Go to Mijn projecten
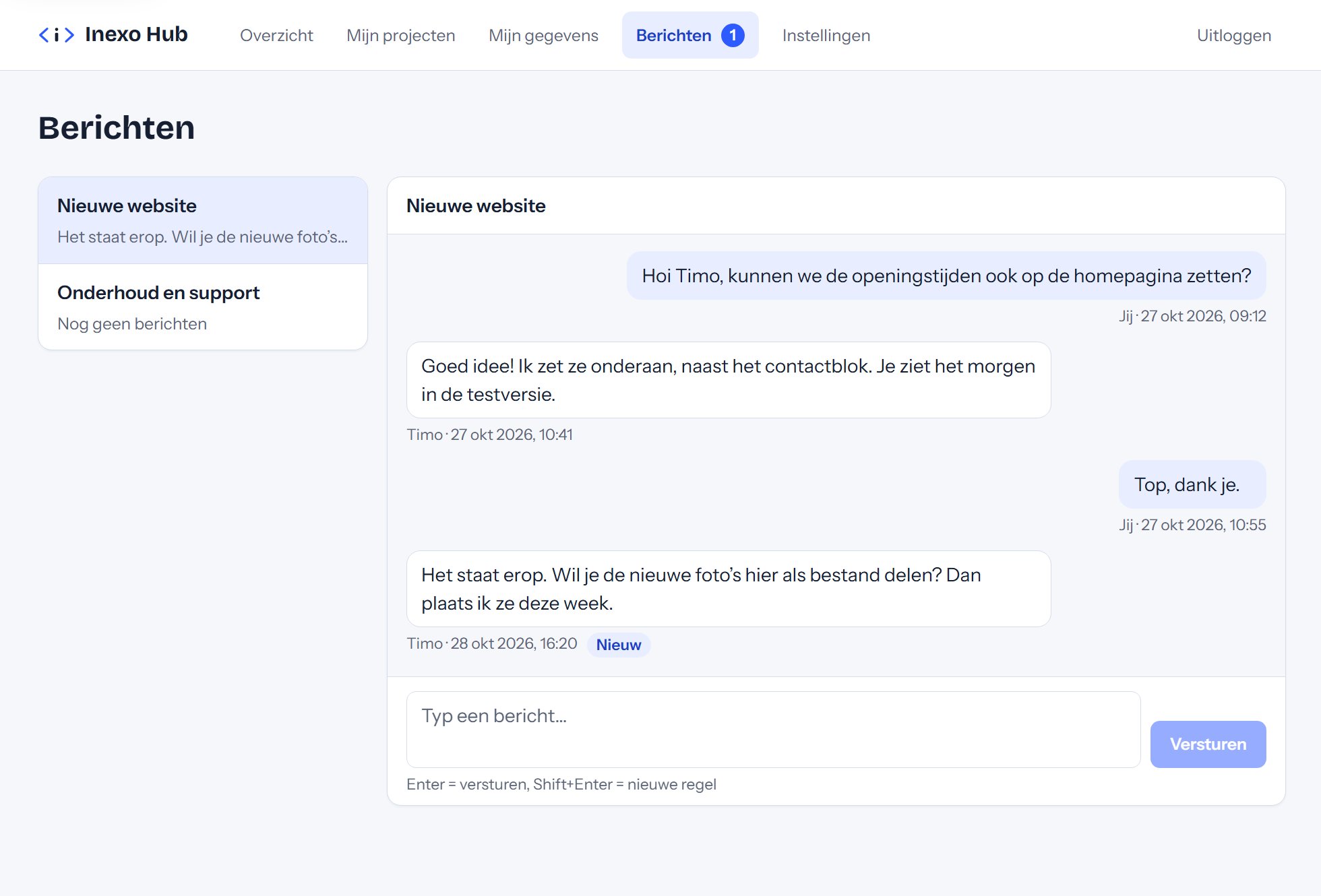This screenshot has width=1321, height=896. pos(401,35)
